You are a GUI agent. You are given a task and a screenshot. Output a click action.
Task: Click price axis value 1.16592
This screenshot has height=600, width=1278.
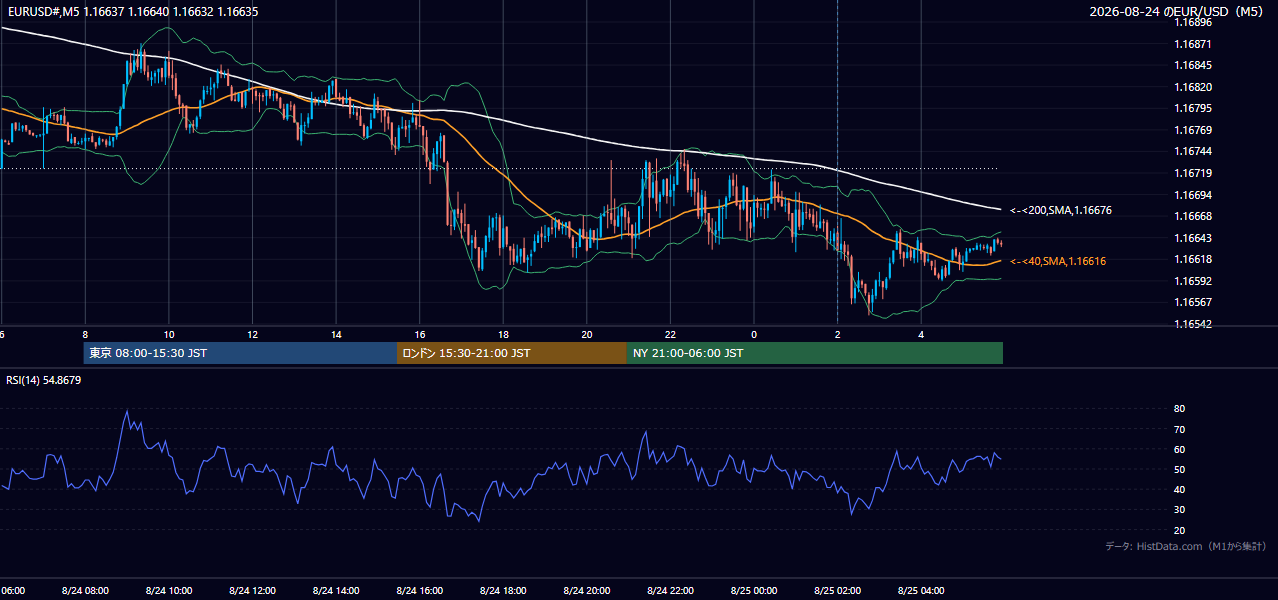[1195, 281]
